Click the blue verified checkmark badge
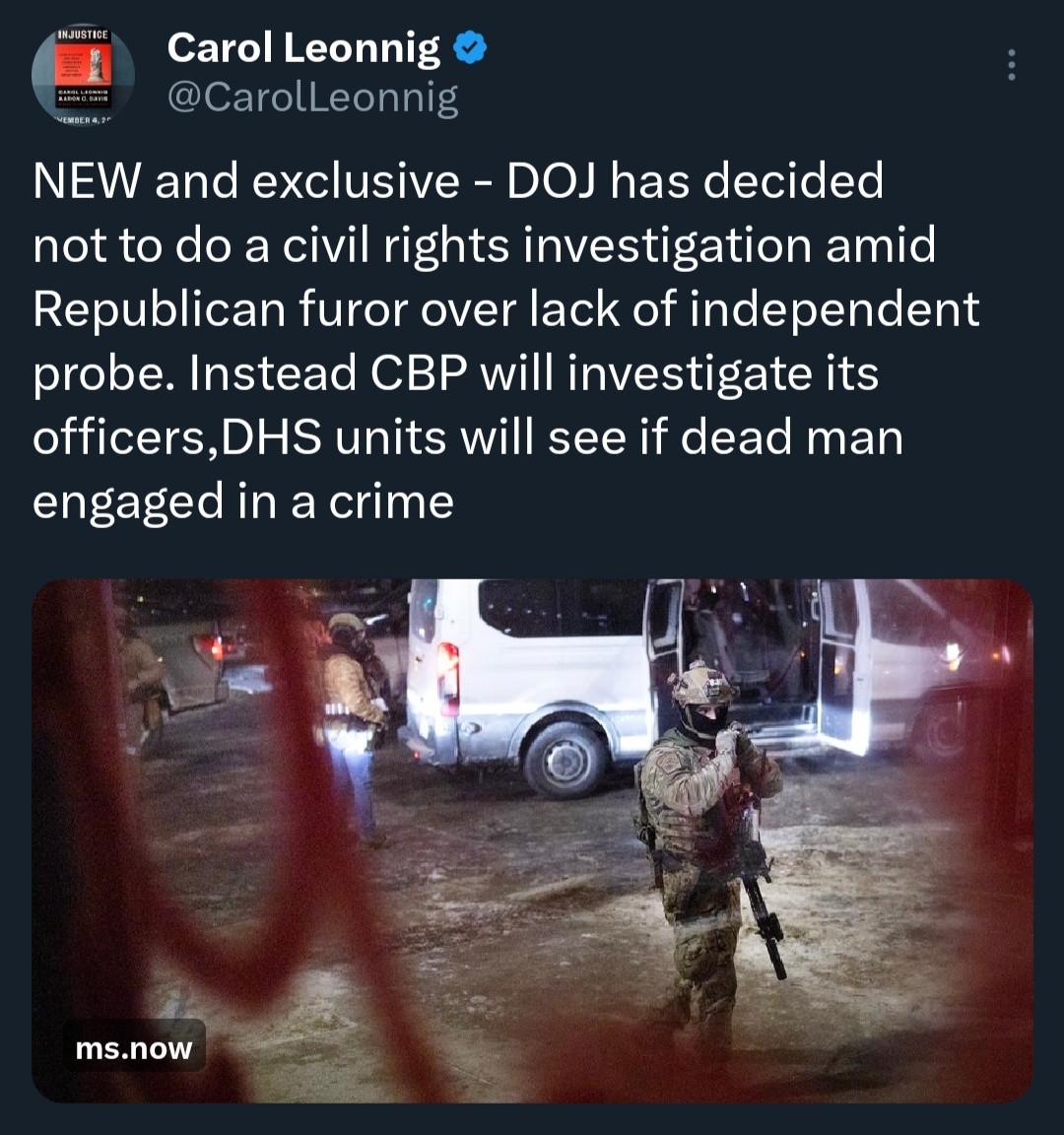 click(x=470, y=48)
